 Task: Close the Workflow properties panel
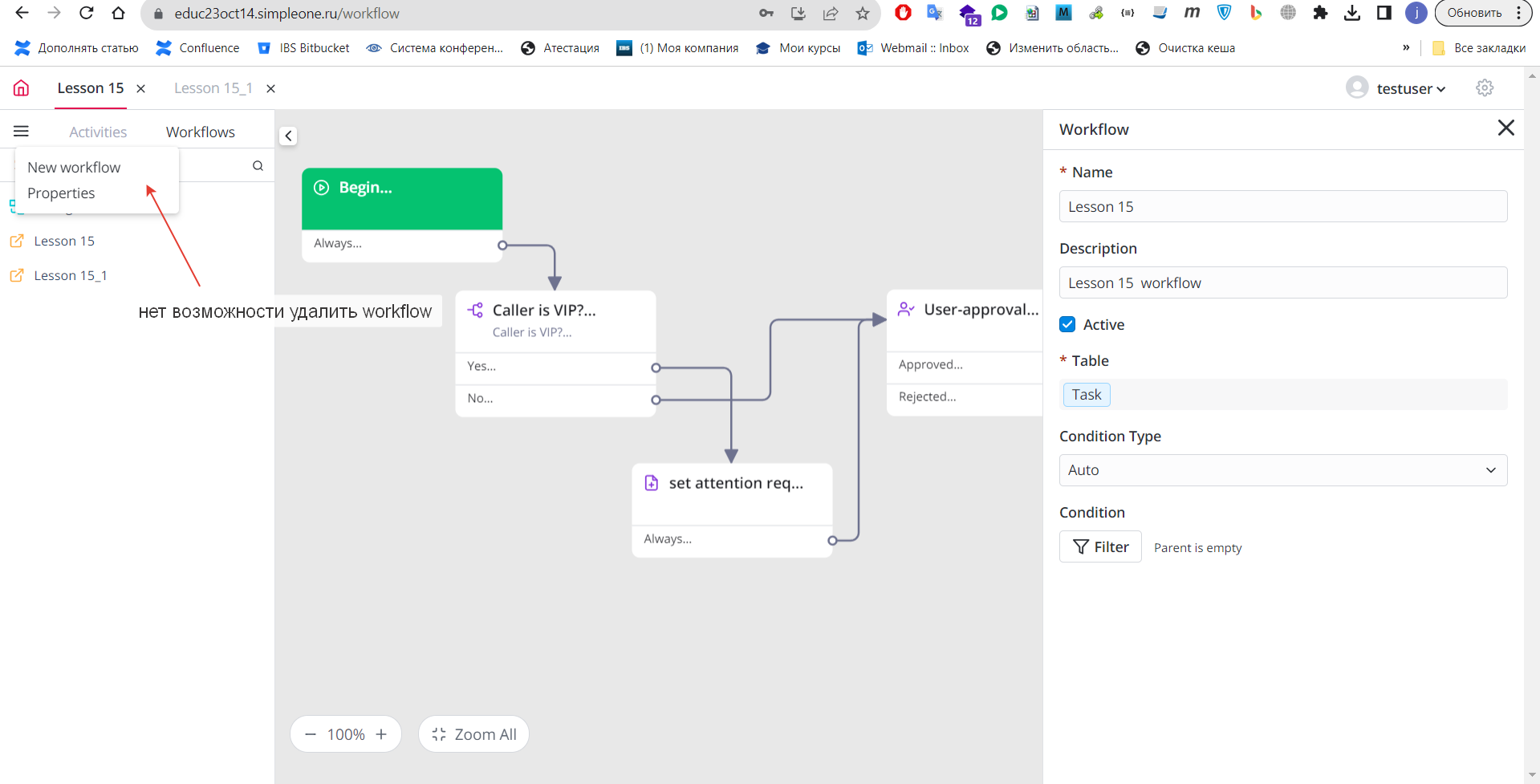pos(1505,128)
